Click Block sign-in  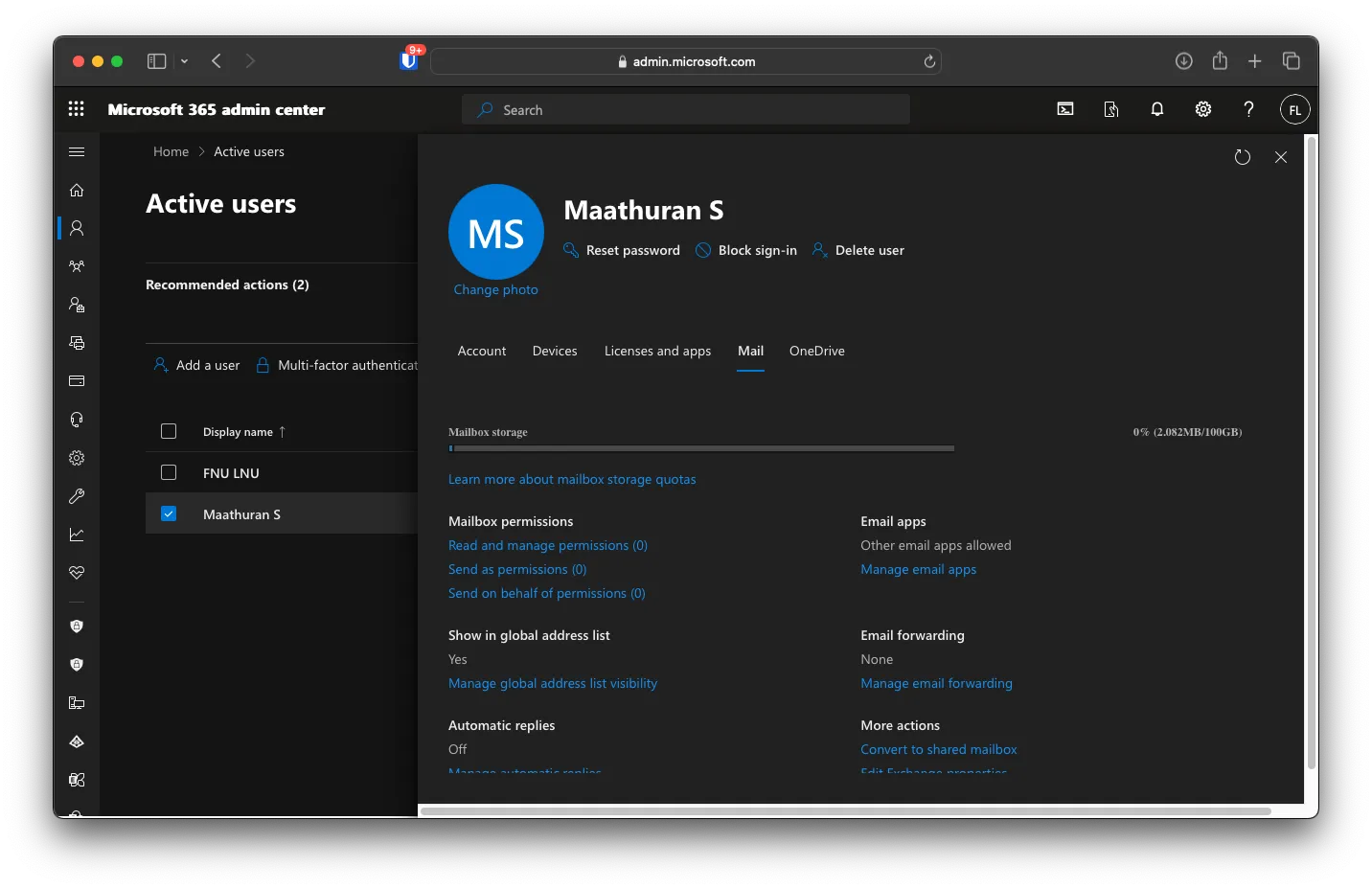click(x=746, y=250)
